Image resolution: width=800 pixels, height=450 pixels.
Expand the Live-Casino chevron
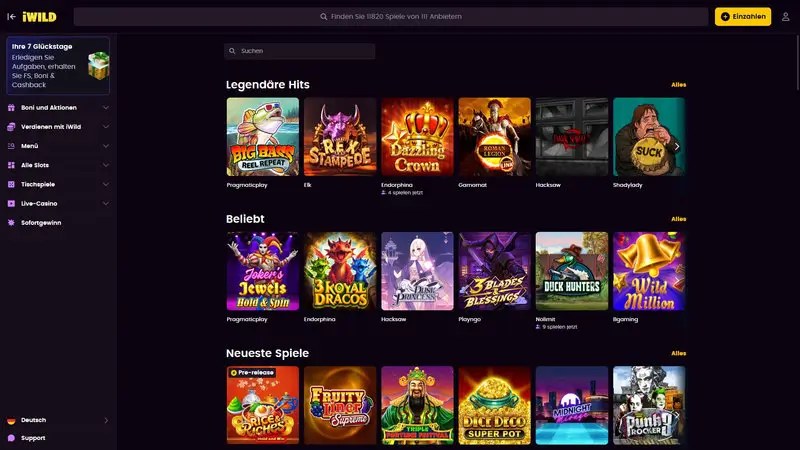tap(106, 204)
